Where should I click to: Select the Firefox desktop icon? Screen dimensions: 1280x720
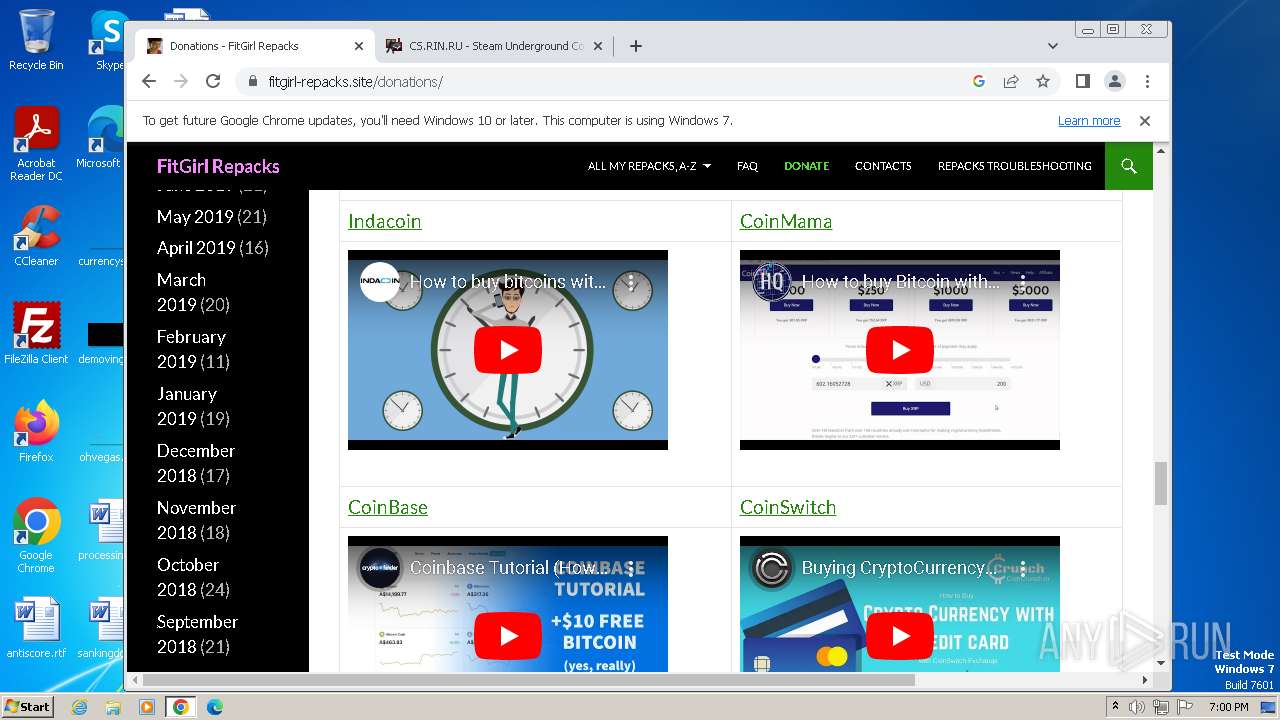click(x=36, y=432)
